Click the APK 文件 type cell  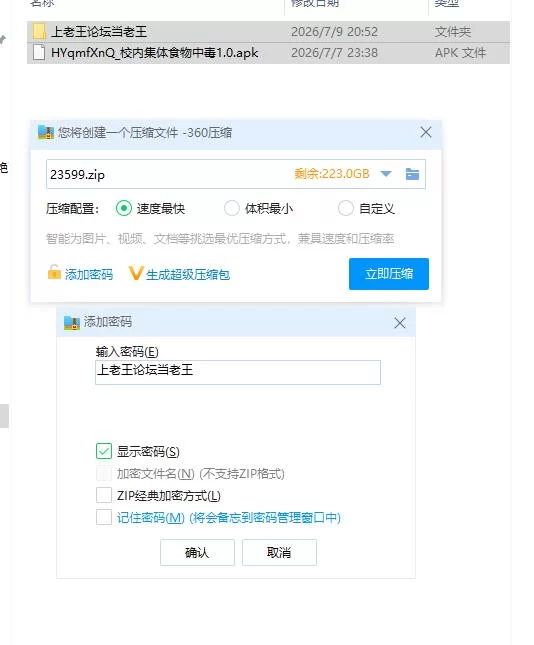tap(460, 53)
